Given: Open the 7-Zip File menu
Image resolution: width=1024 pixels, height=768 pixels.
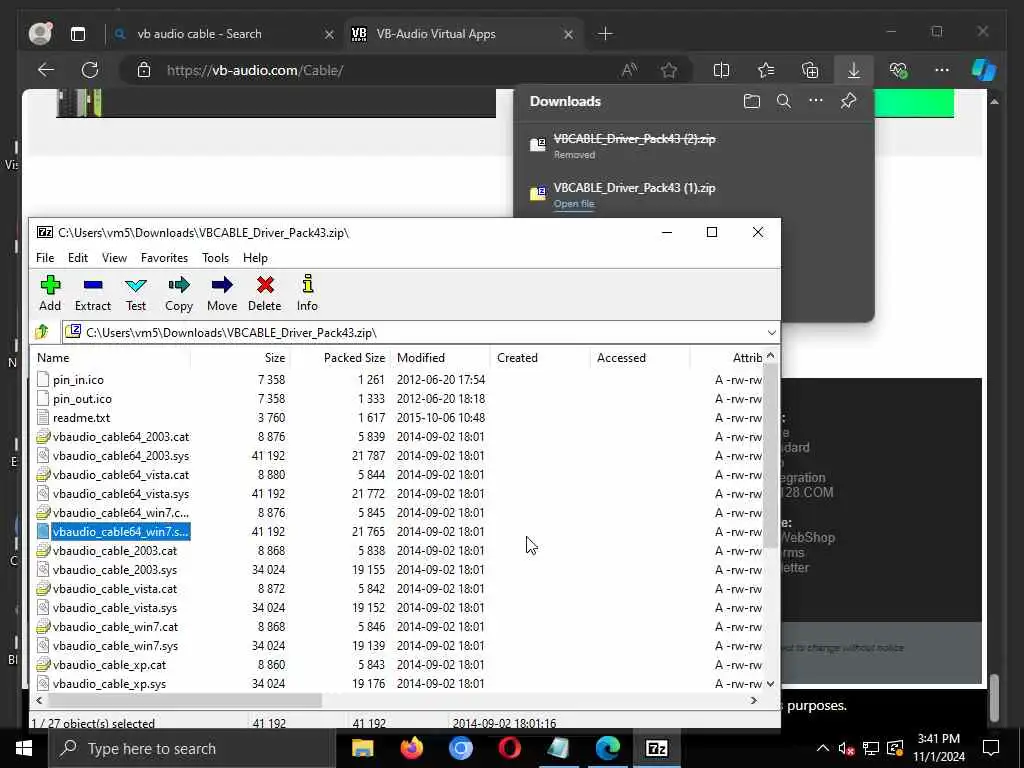Looking at the screenshot, I should (45, 258).
